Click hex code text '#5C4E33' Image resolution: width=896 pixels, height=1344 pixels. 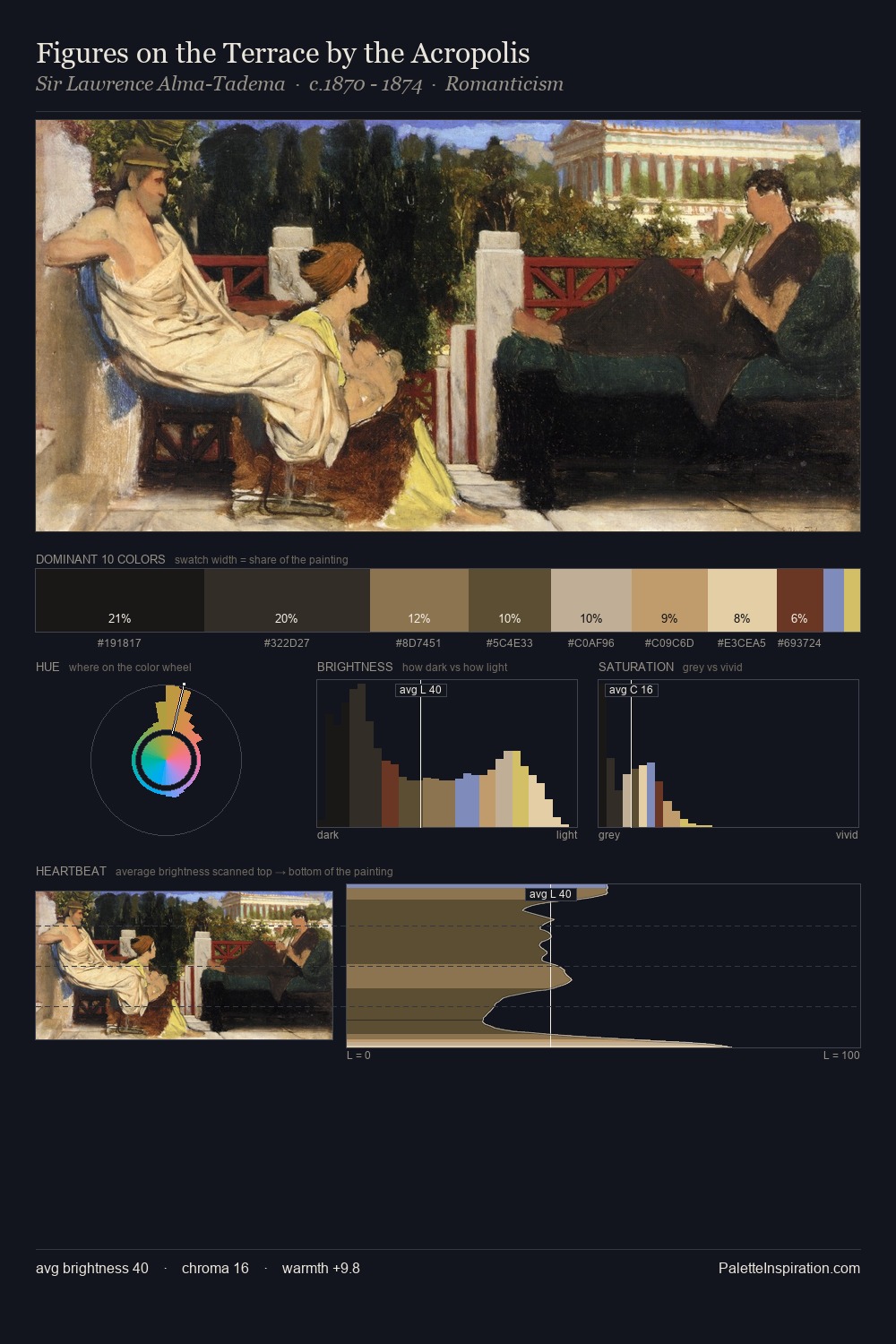(510, 643)
